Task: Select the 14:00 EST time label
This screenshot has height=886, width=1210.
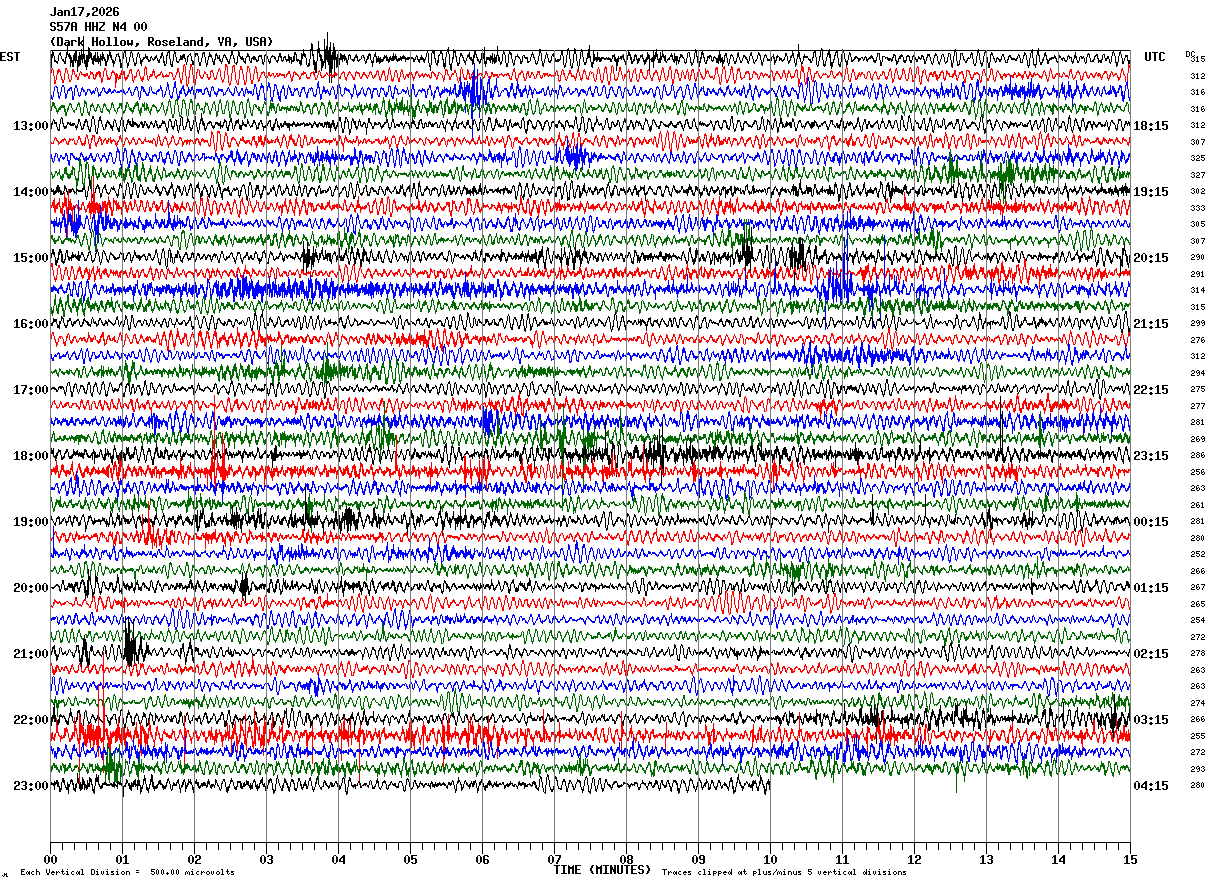Action: (x=30, y=191)
